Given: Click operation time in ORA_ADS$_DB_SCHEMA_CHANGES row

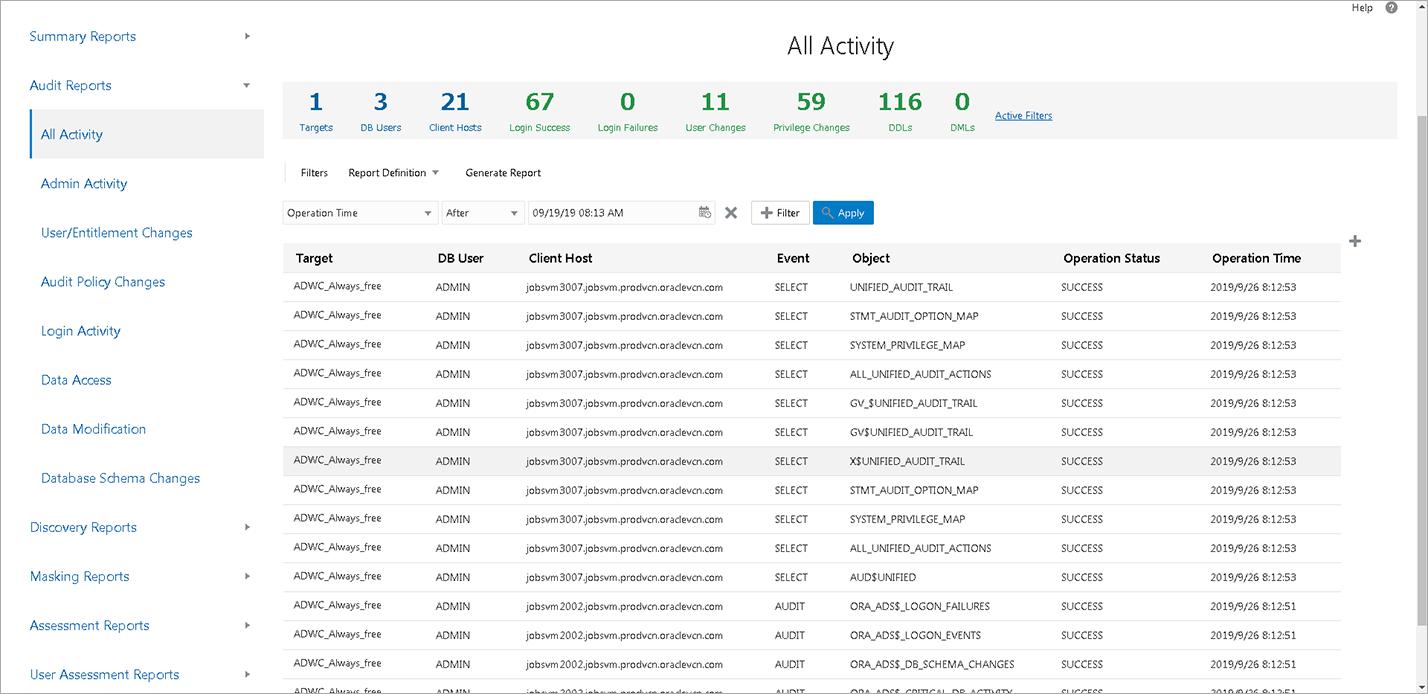Looking at the screenshot, I should pos(1253,664).
